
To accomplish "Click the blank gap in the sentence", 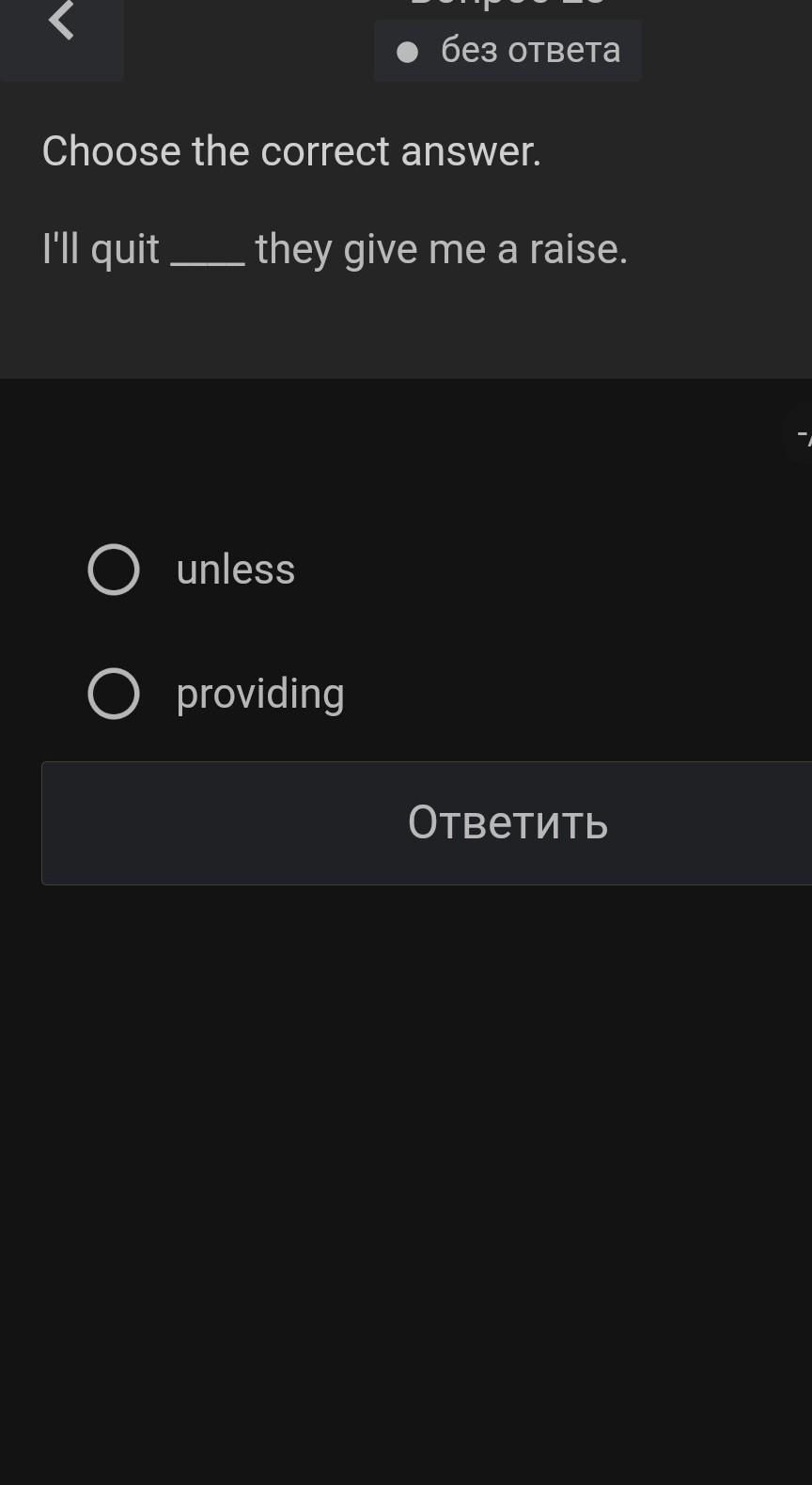I will (208, 254).
